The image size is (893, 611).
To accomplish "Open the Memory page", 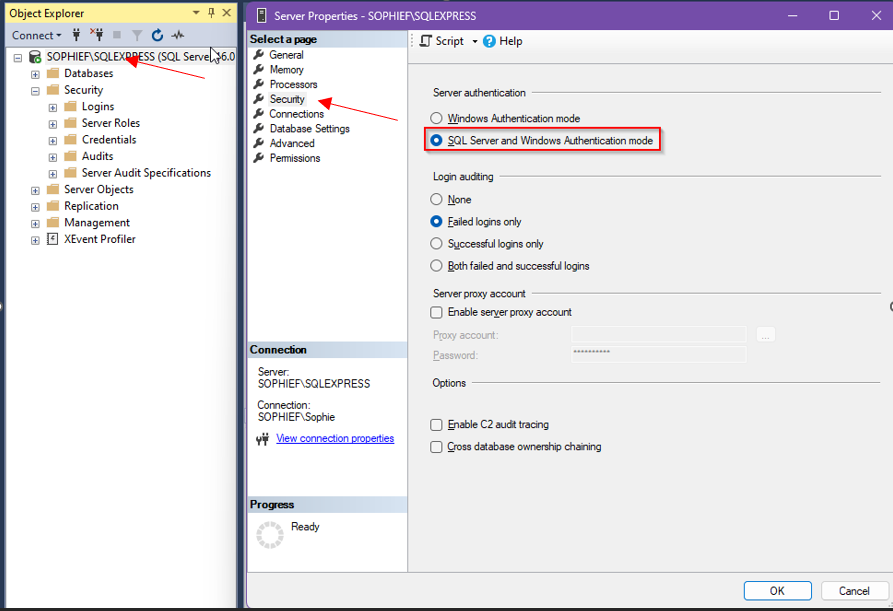I will [x=286, y=69].
